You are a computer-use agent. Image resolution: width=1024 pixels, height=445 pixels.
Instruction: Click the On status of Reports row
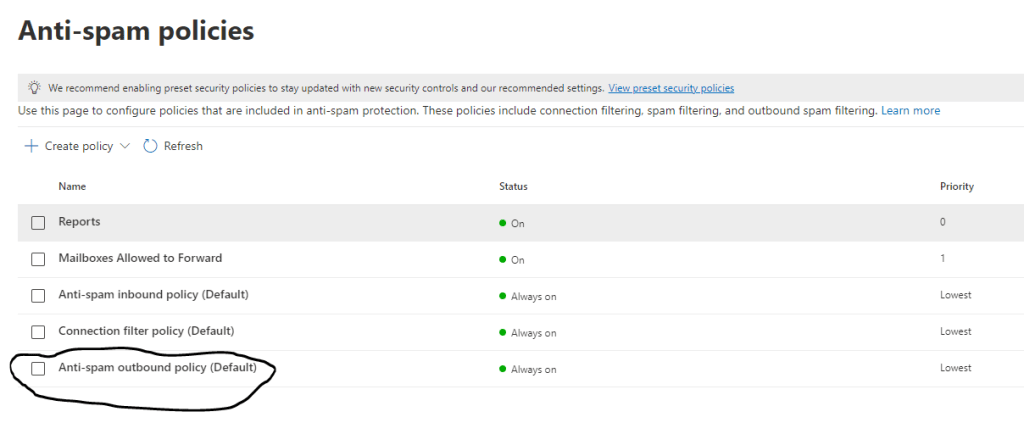point(512,223)
